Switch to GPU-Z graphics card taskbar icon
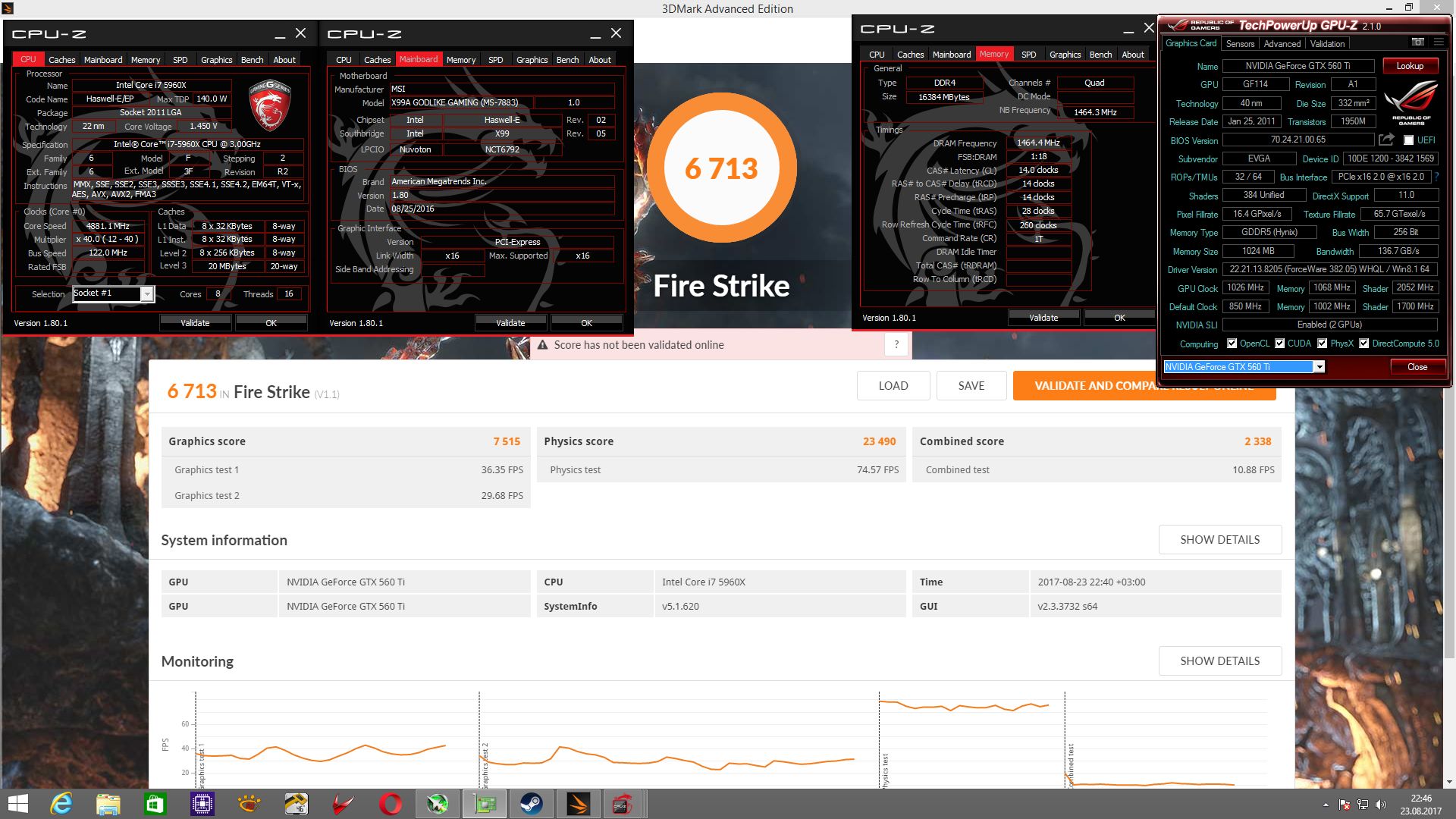 485,804
